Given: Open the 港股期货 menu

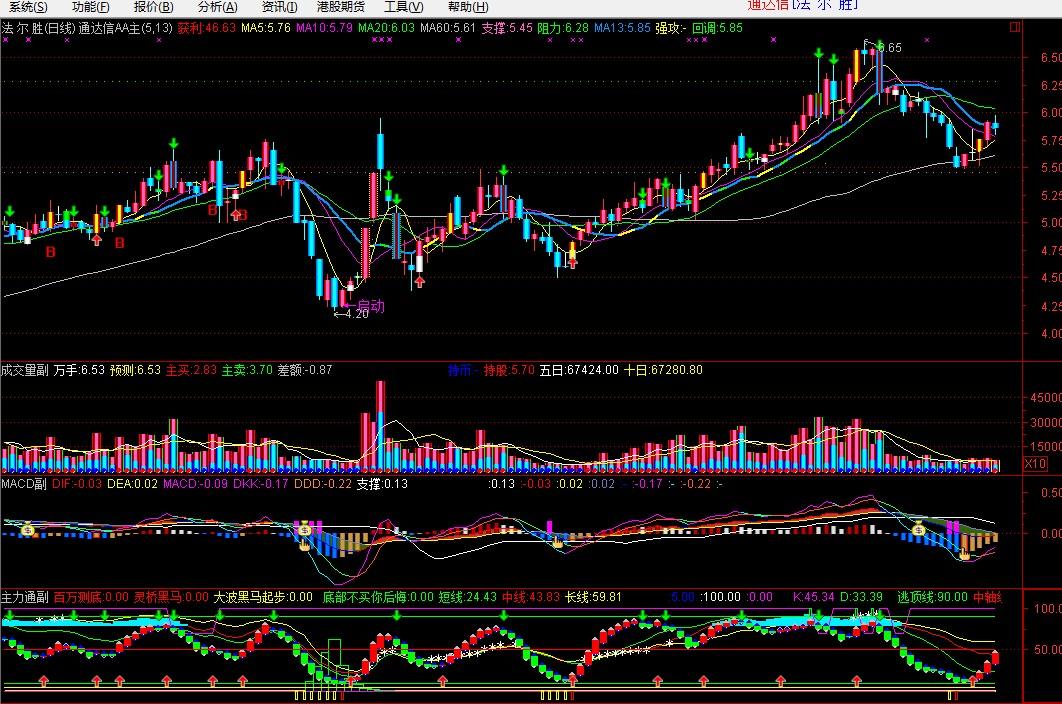Looking at the screenshot, I should point(341,7).
